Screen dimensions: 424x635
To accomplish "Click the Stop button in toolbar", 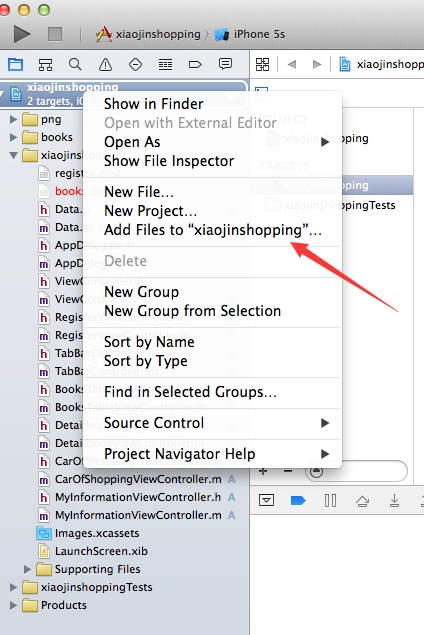I will pyautogui.click(x=55, y=34).
